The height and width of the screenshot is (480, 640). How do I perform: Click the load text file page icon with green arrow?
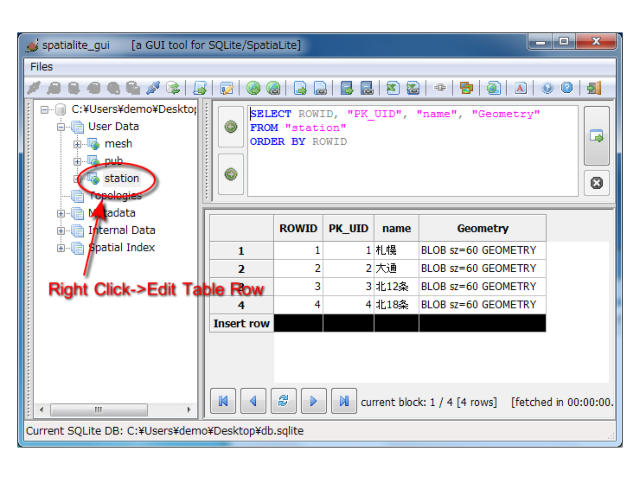coord(300,88)
